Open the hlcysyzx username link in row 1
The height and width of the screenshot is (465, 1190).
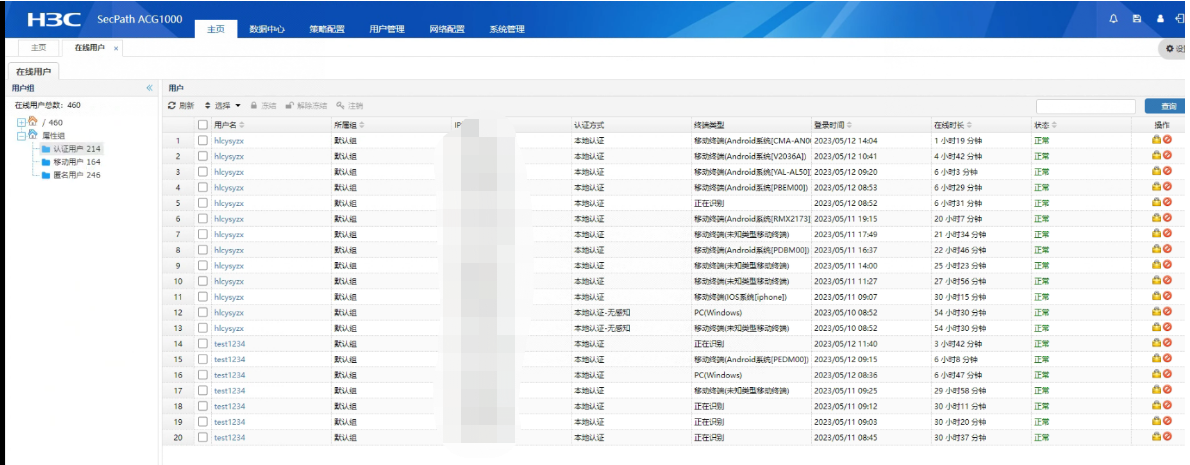click(x=229, y=140)
